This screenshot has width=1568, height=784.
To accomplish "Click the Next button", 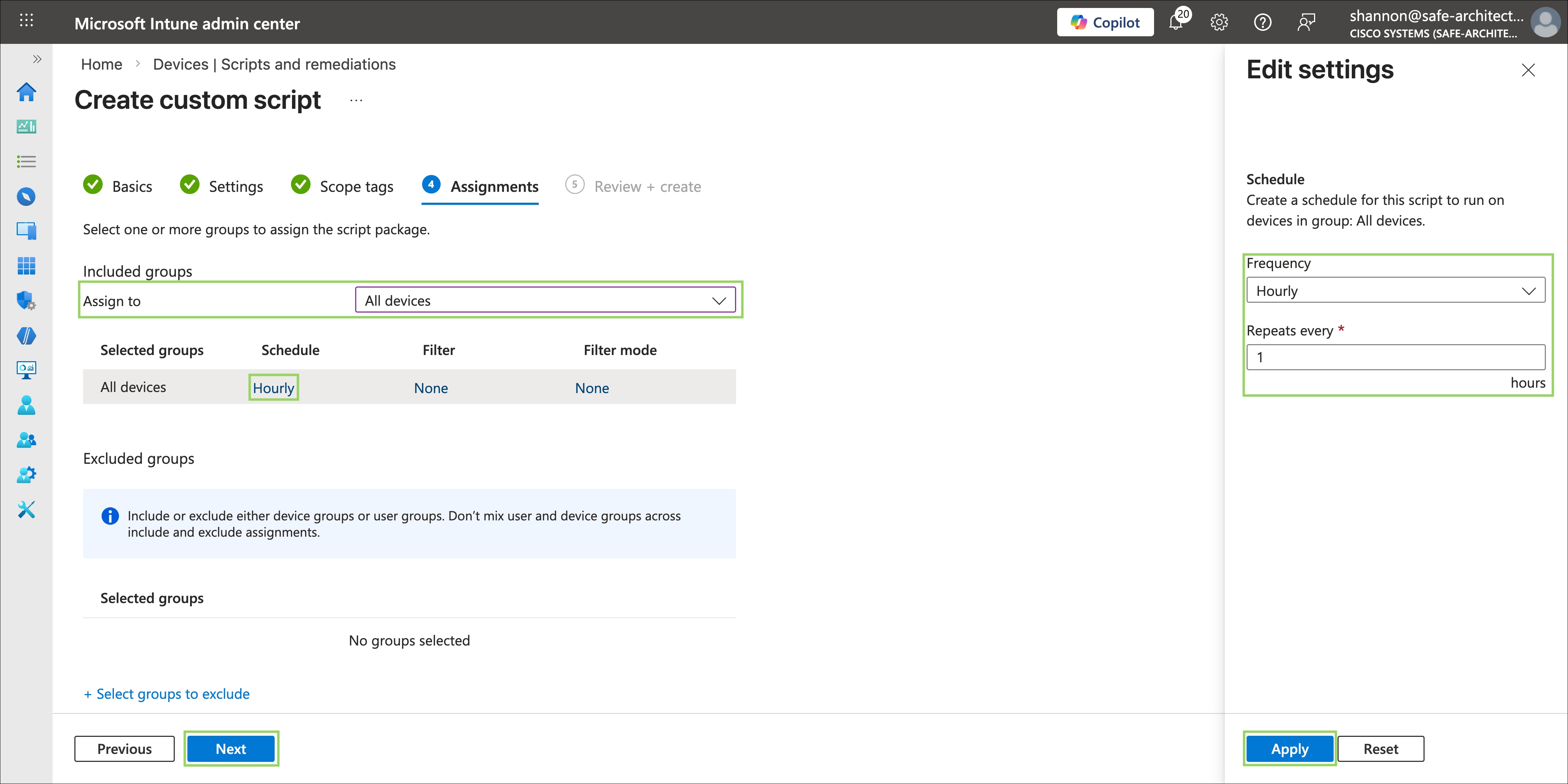I will (231, 749).
